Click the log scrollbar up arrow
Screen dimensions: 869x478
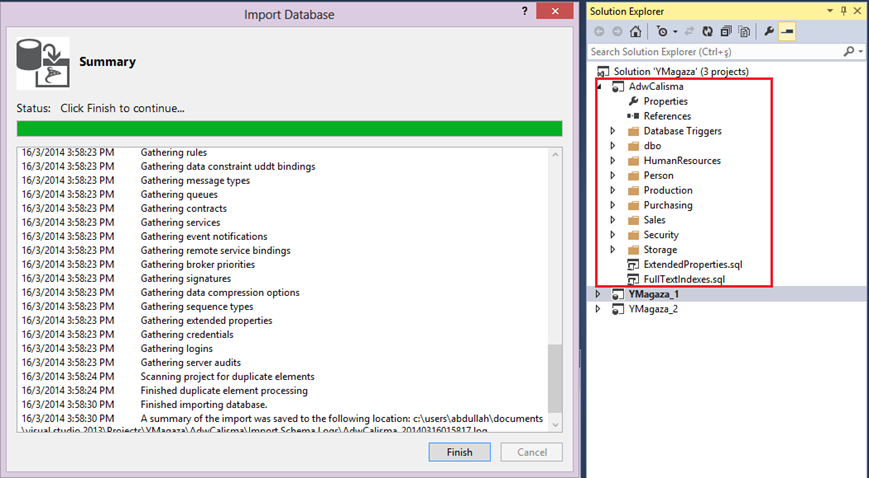coord(555,154)
